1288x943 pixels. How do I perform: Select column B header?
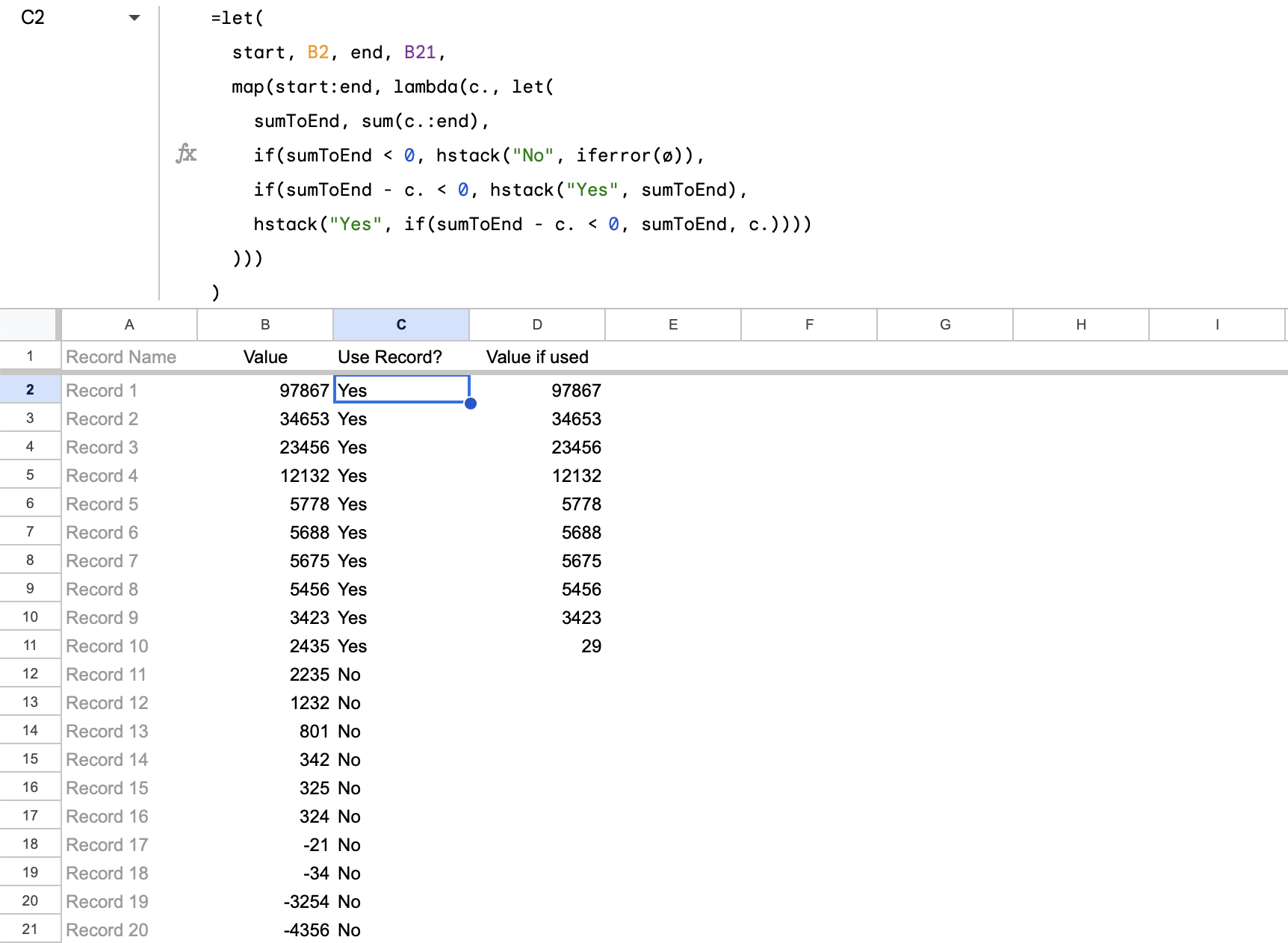[265, 324]
